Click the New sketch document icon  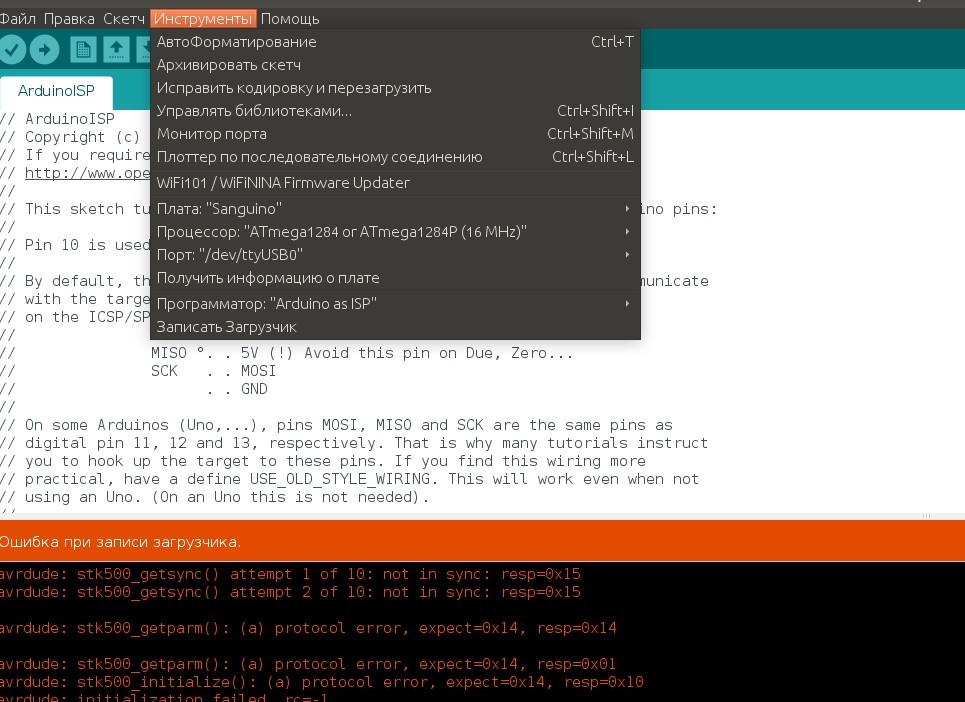[83, 50]
